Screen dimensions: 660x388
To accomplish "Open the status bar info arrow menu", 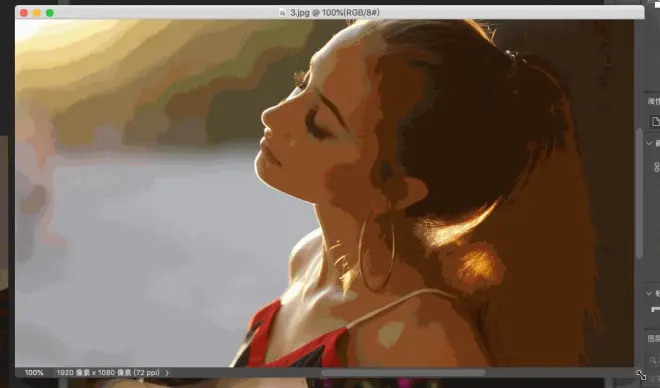I will point(167,373).
